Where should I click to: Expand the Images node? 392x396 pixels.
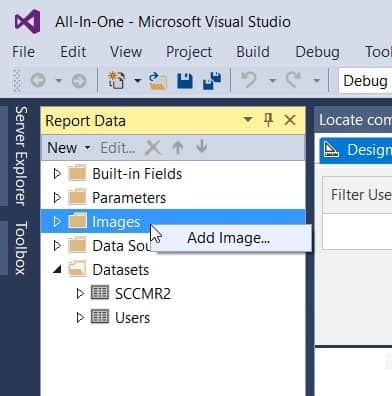[x=57, y=222]
